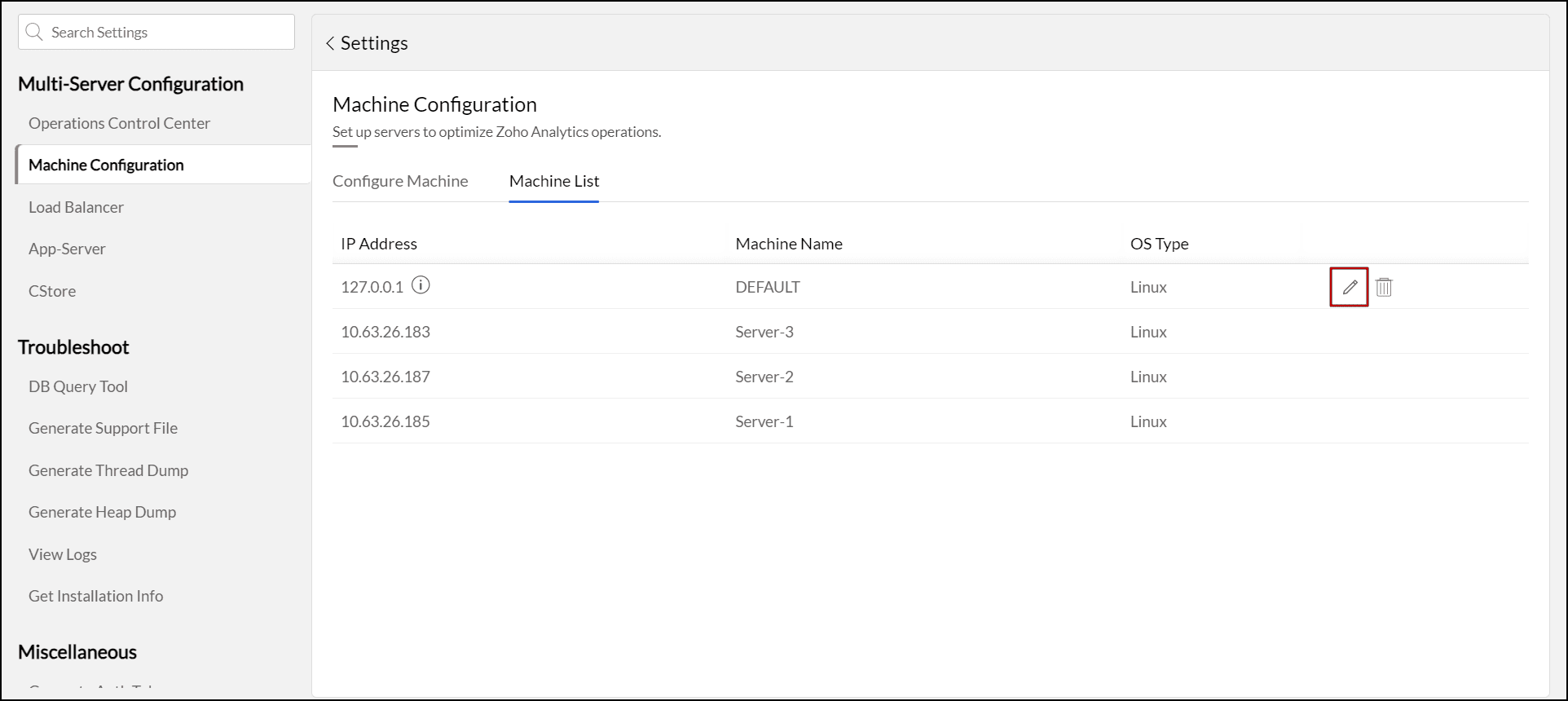The width and height of the screenshot is (1568, 701).
Task: Select Machine Configuration in sidebar
Action: (106, 165)
